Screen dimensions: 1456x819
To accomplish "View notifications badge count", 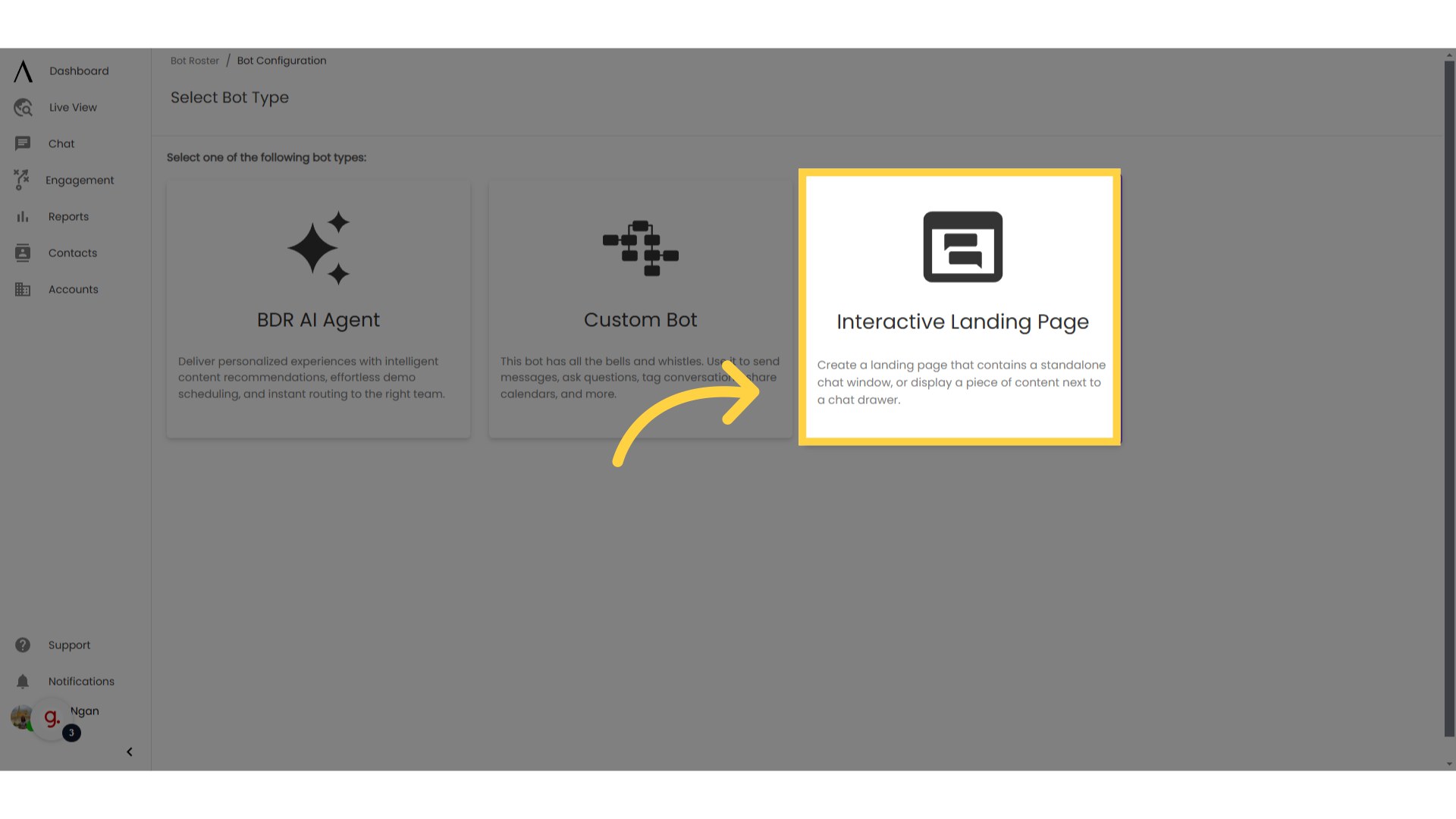I will [71, 733].
